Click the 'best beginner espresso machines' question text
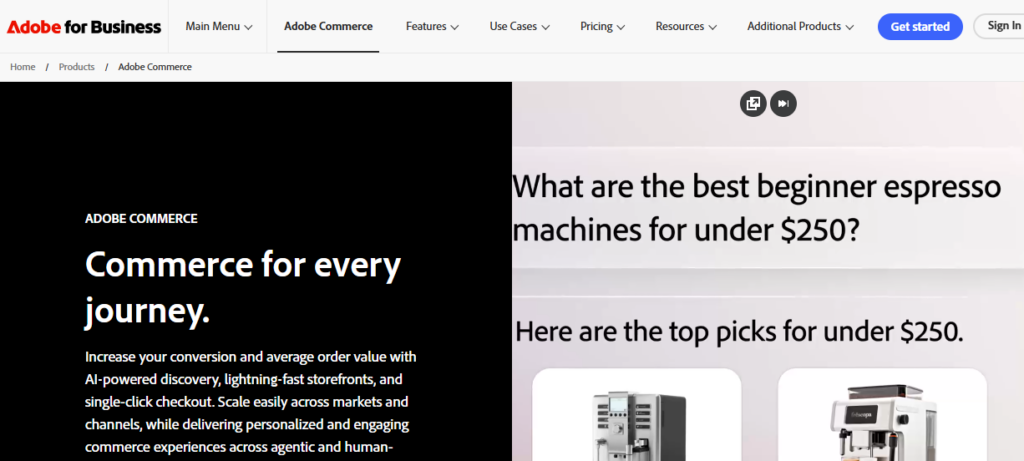 coord(757,208)
